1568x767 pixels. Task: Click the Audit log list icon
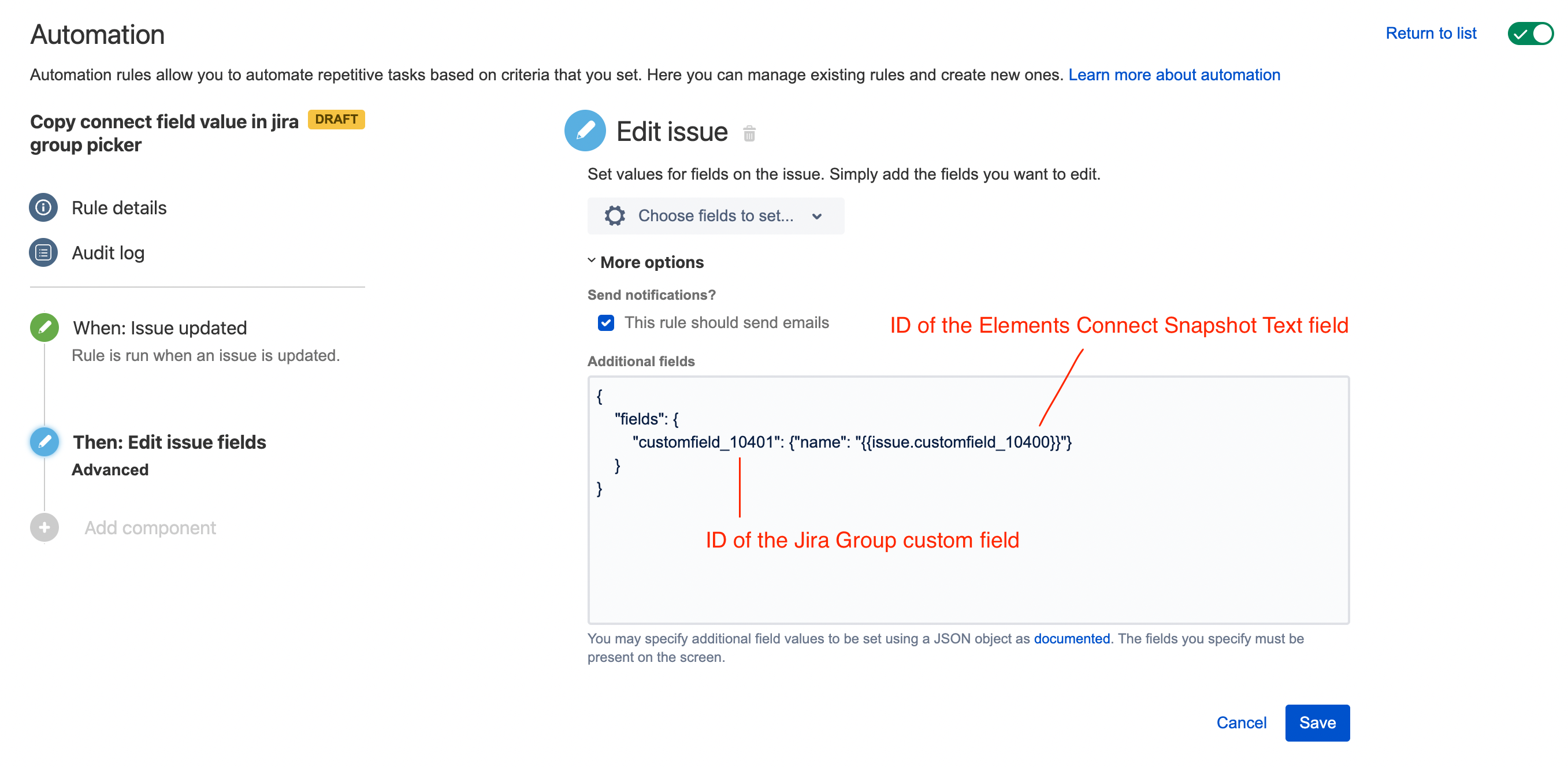43,252
